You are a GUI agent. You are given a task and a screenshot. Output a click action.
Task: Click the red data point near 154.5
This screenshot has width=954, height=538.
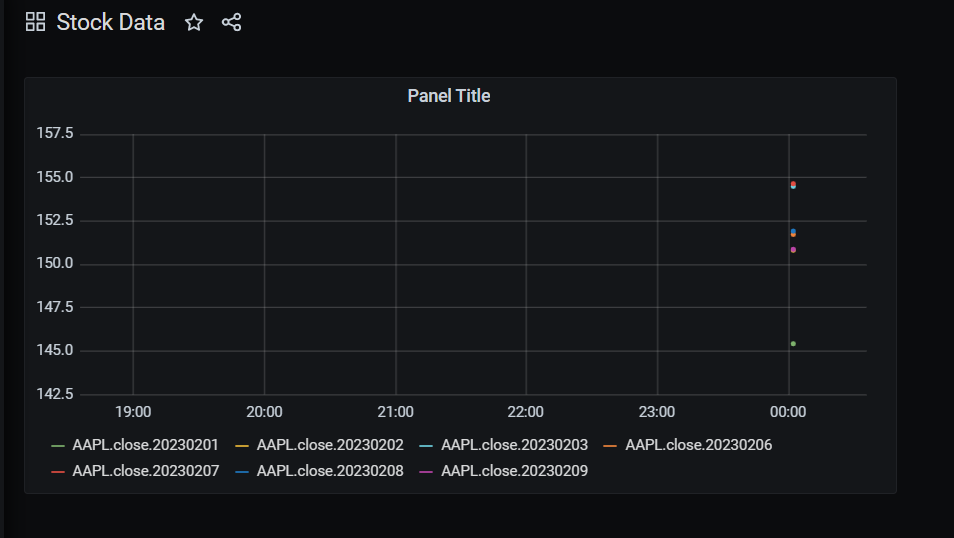coord(793,183)
